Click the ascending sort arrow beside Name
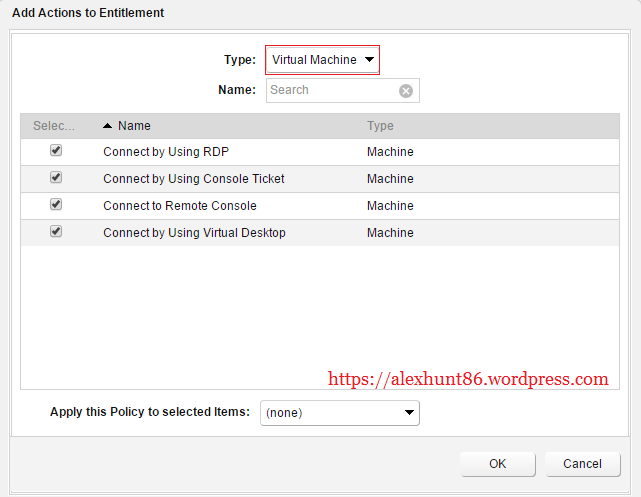Screen dimensions: 641x497 point(108,126)
